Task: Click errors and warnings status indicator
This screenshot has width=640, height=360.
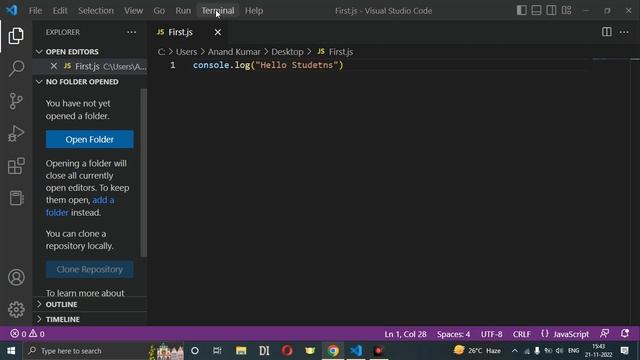Action: [x=27, y=334]
